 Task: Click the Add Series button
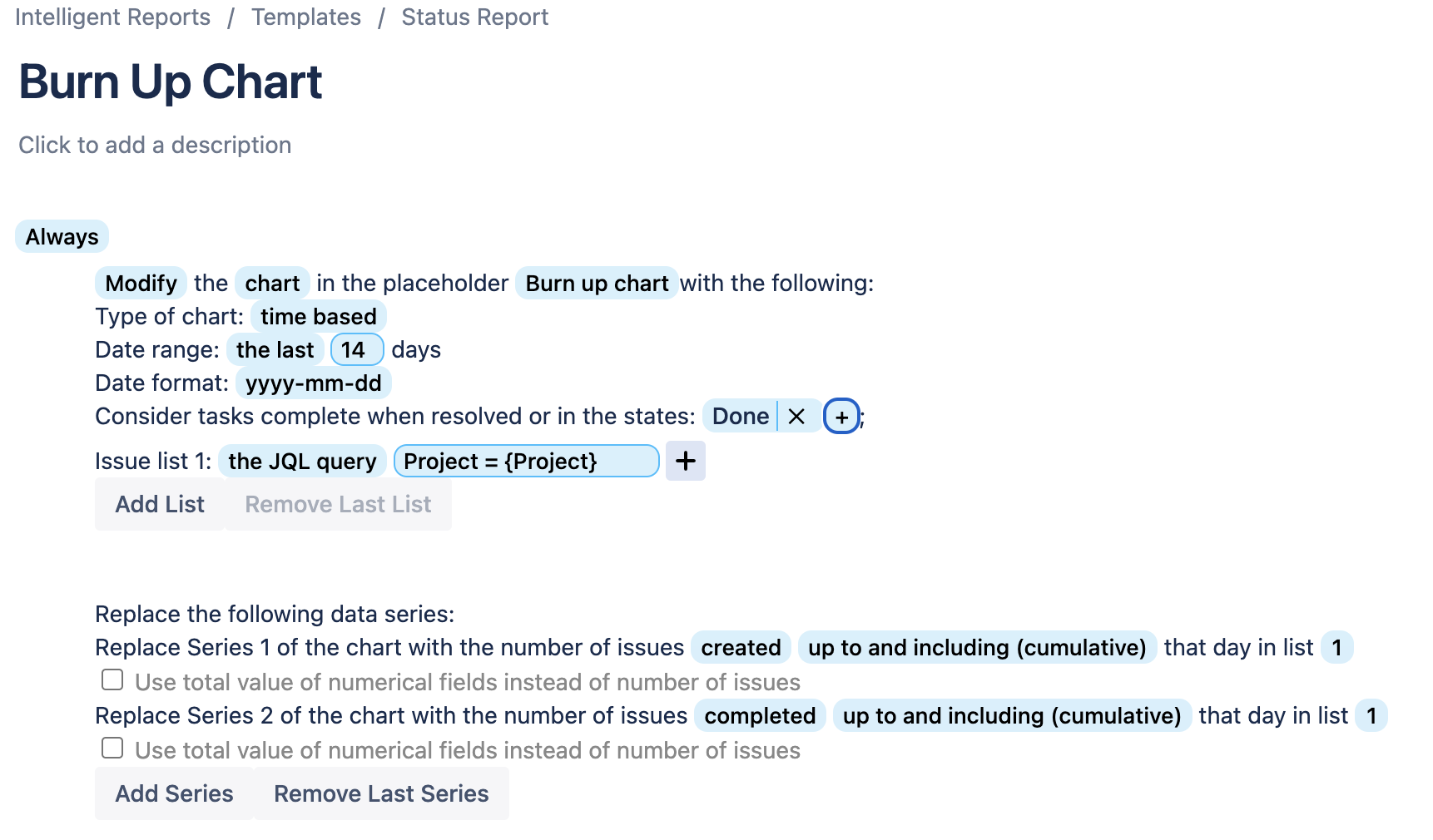coord(173,793)
